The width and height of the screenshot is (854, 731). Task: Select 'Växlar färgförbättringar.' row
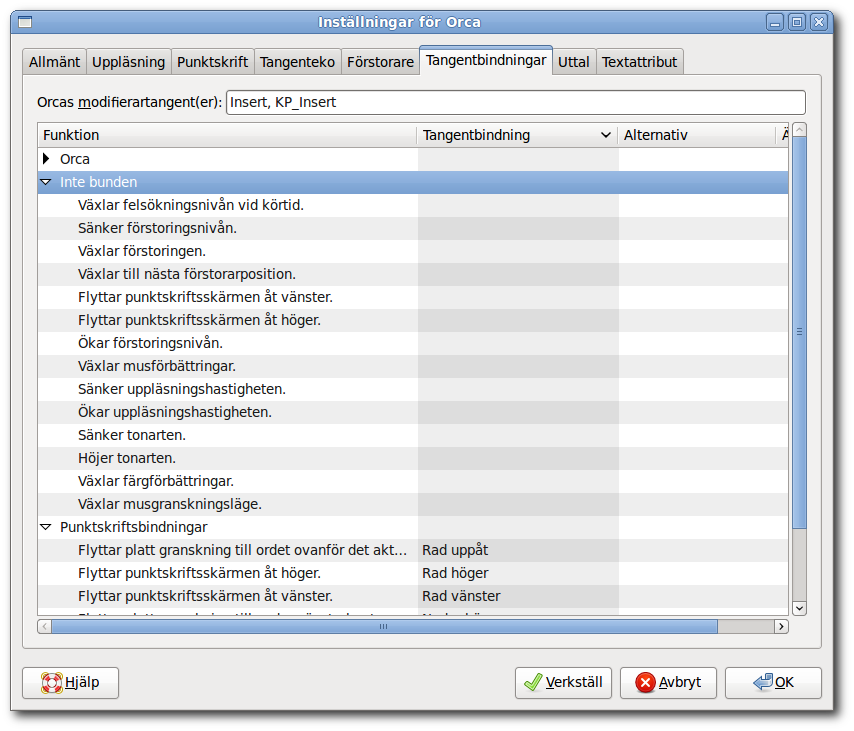(x=413, y=481)
